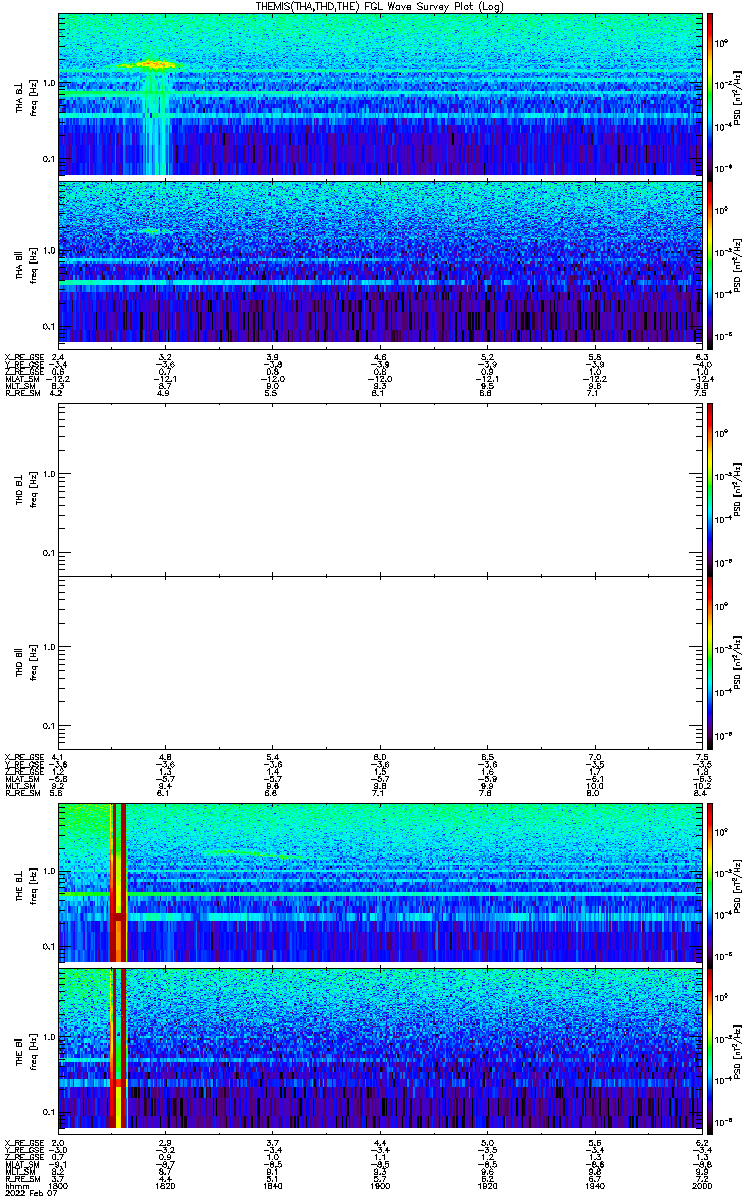The image size is (750, 1200).
Task: Click the 'THE B∥ freq [Hz]' axis label
Action: (x=26, y=1050)
